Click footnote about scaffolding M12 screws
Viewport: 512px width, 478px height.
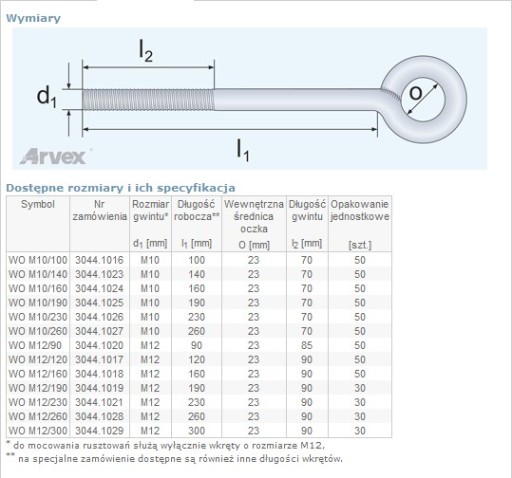pos(165,446)
